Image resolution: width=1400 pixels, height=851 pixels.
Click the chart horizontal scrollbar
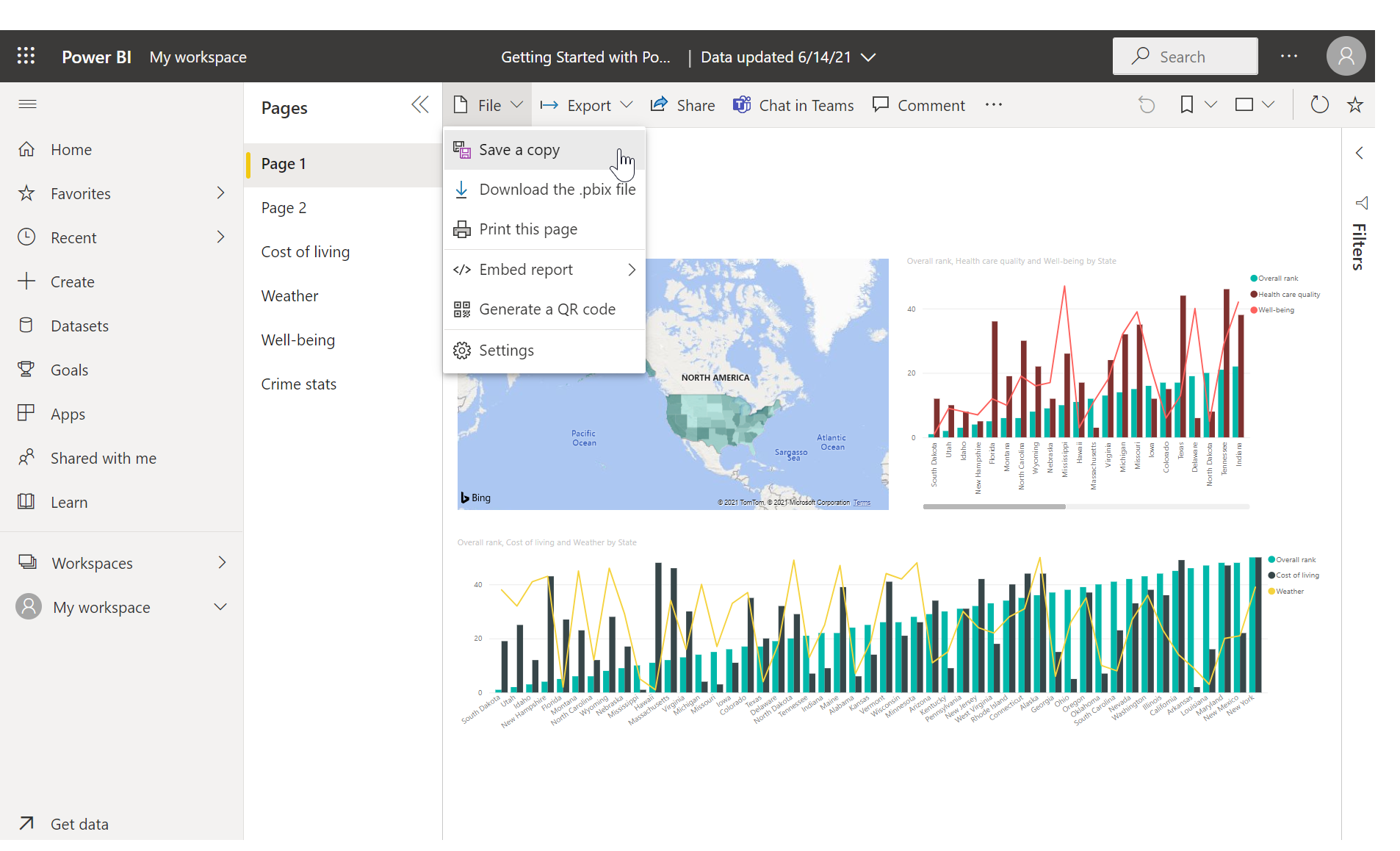click(x=994, y=506)
